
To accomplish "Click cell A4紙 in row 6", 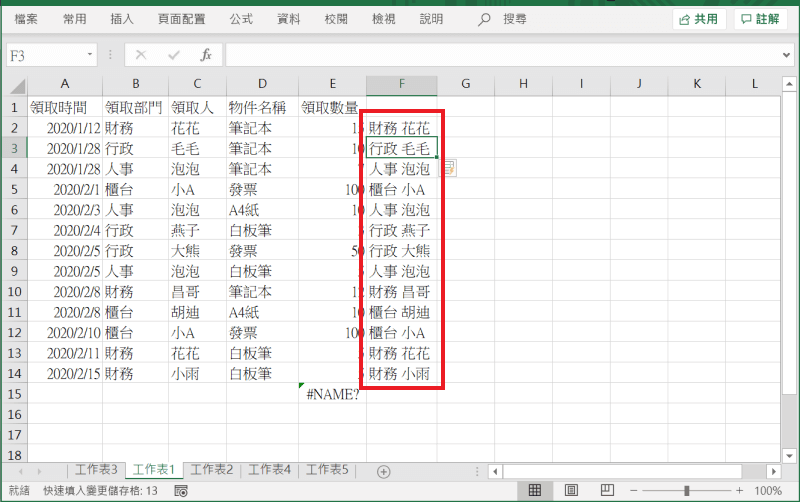I will click(262, 210).
